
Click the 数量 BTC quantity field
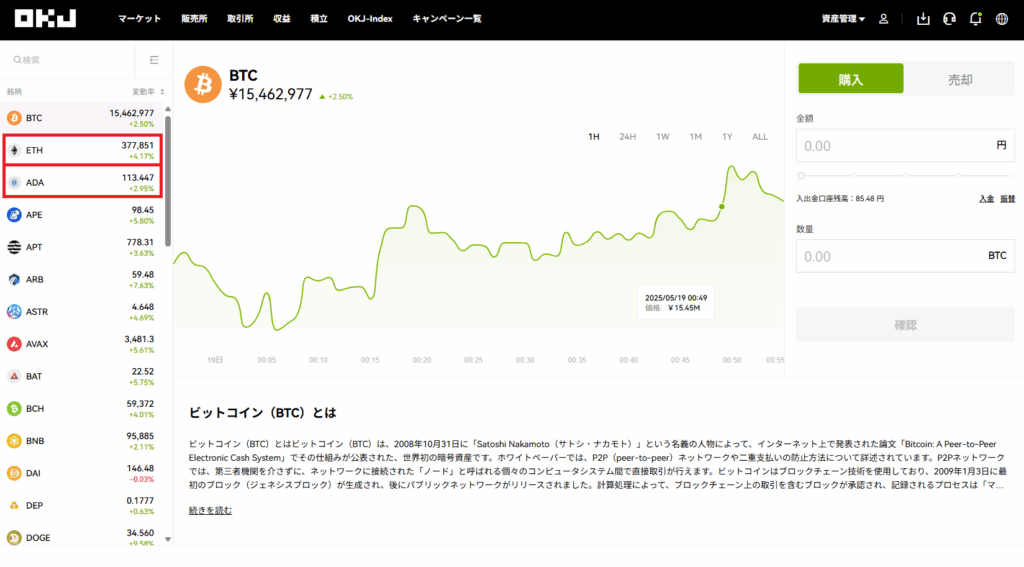[905, 256]
